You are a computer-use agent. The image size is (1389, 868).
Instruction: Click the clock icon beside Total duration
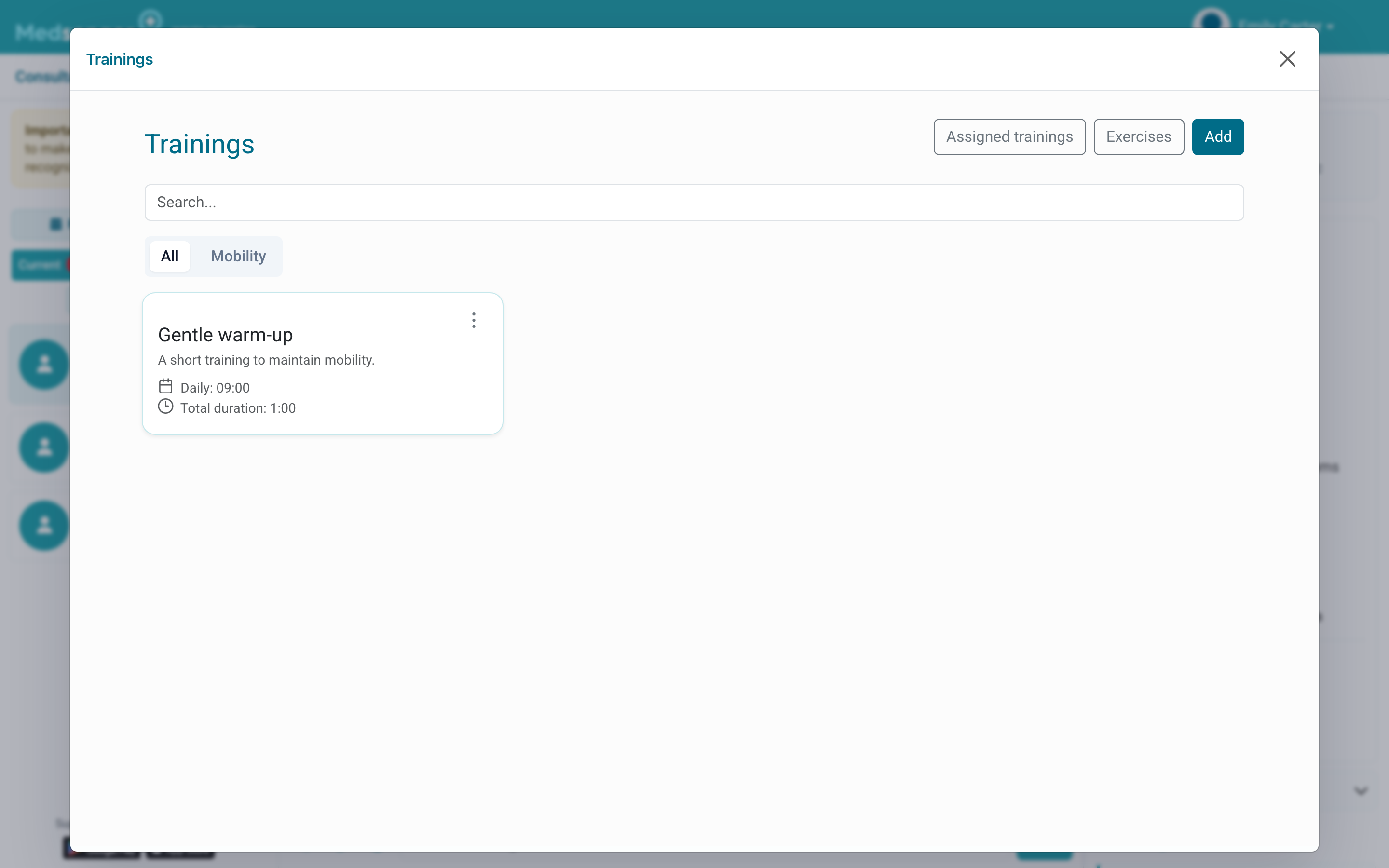pyautogui.click(x=165, y=407)
